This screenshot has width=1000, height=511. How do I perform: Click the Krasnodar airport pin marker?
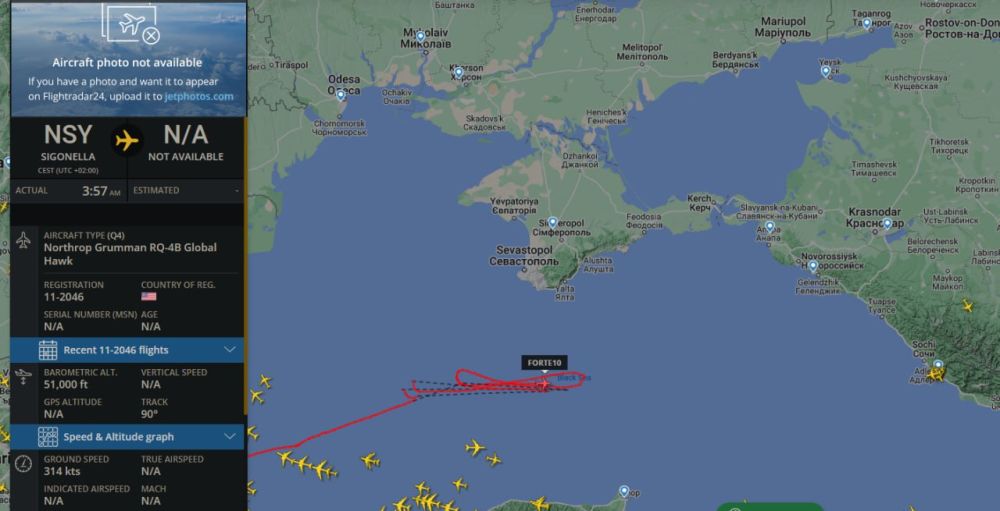click(x=886, y=223)
